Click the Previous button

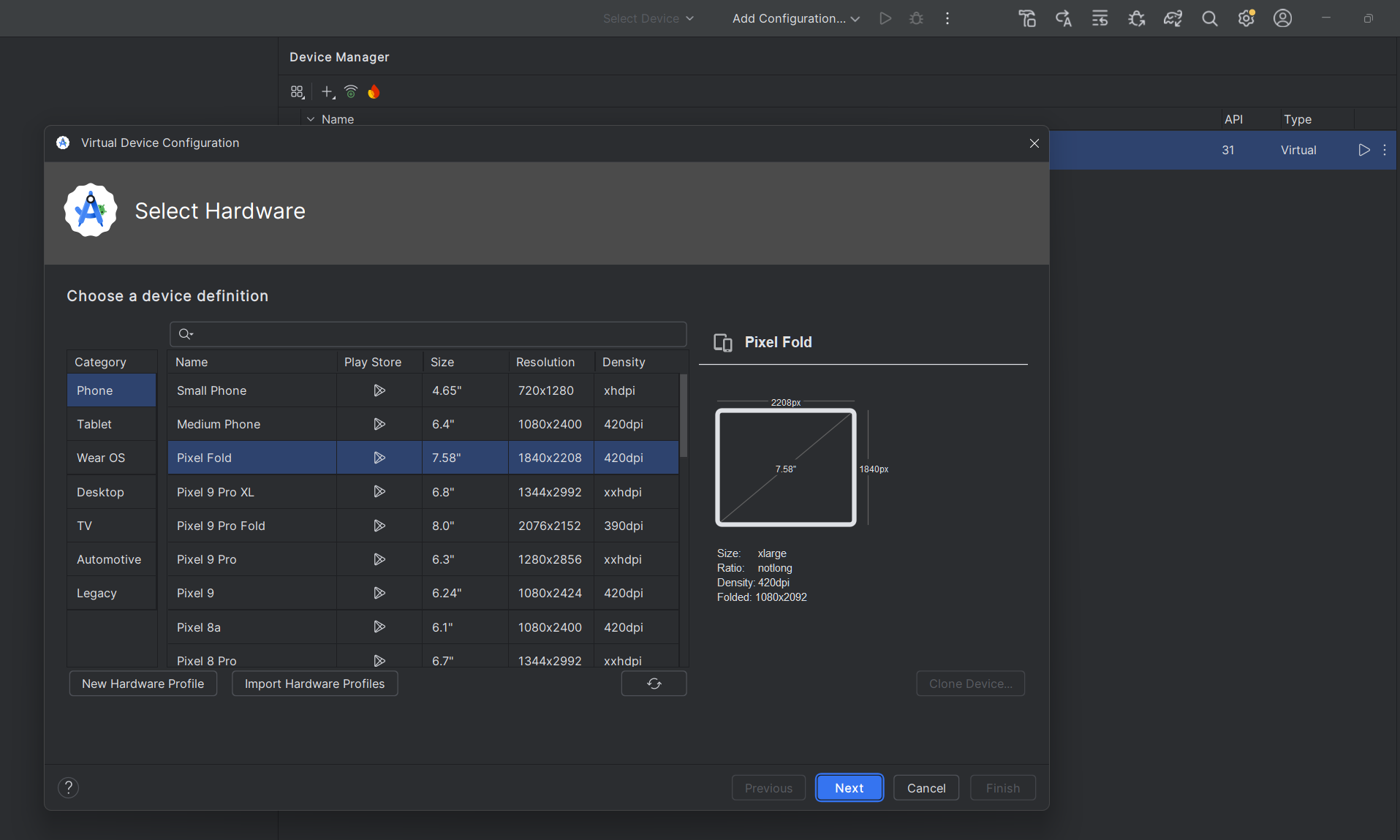769,788
